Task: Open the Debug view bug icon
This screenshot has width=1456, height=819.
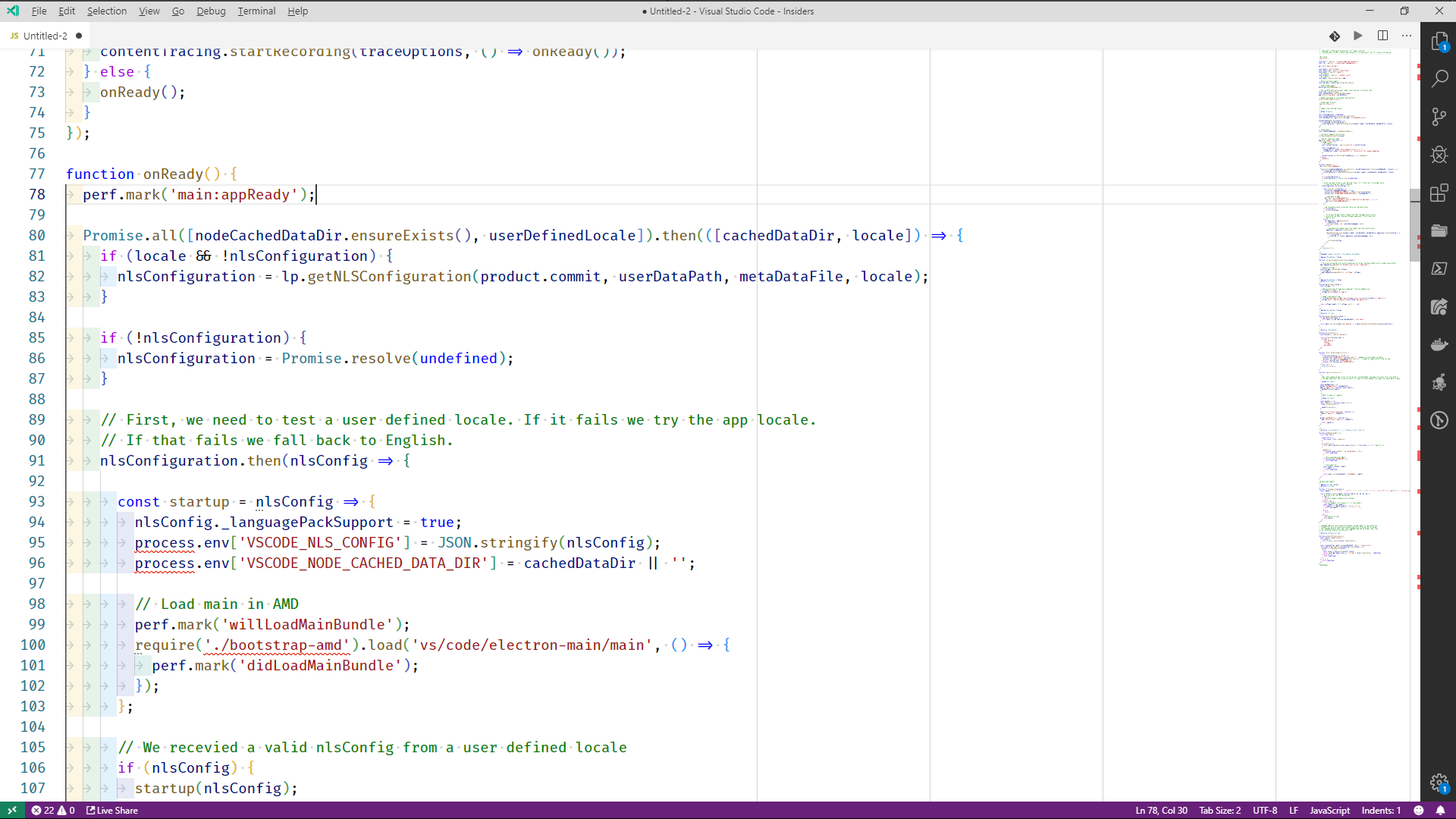Action: (x=1439, y=155)
